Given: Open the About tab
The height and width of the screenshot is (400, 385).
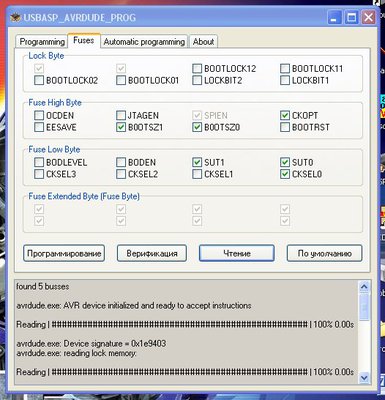Looking at the screenshot, I should (203, 42).
